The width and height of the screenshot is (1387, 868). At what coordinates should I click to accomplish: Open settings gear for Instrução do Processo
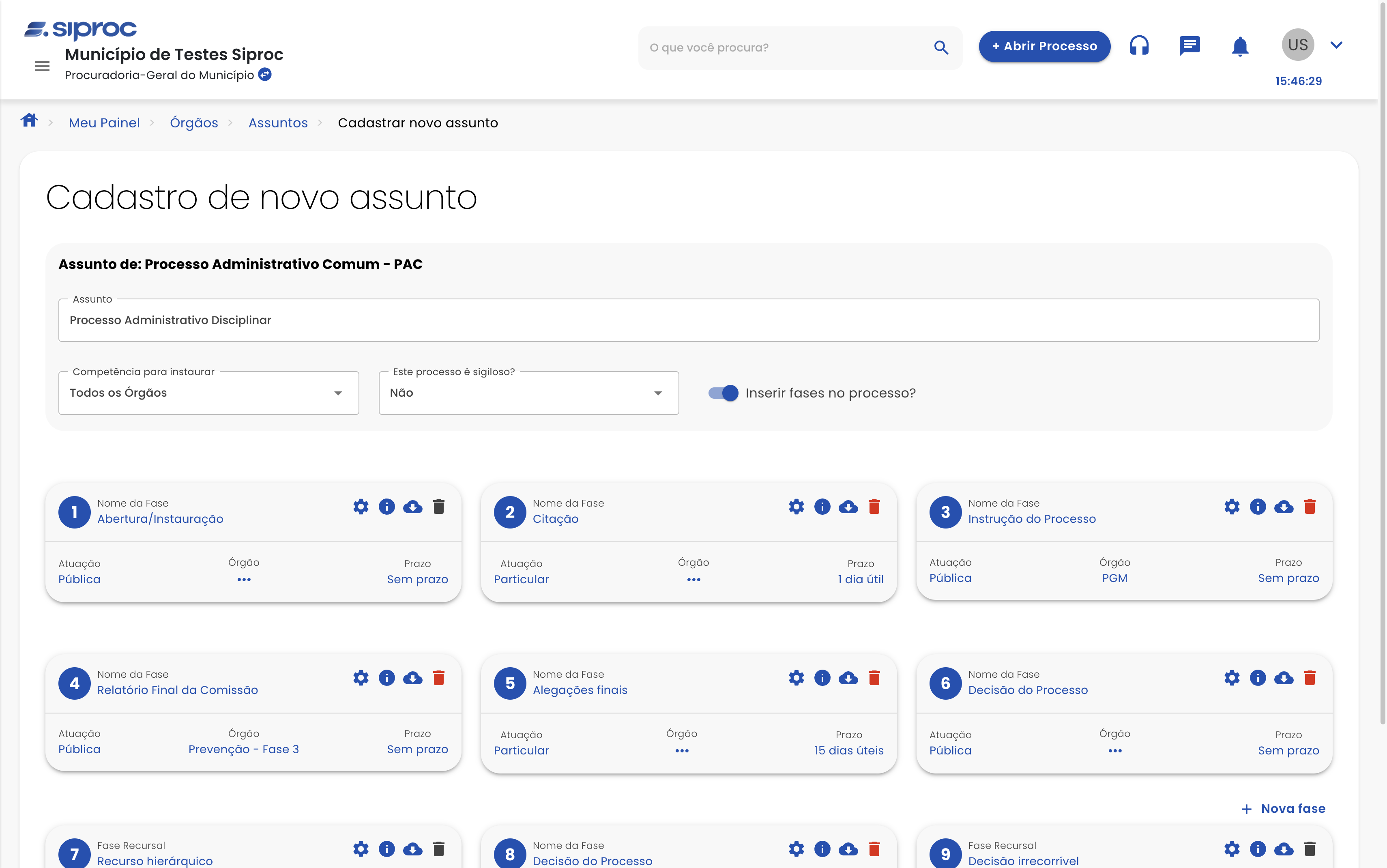[x=1232, y=506]
